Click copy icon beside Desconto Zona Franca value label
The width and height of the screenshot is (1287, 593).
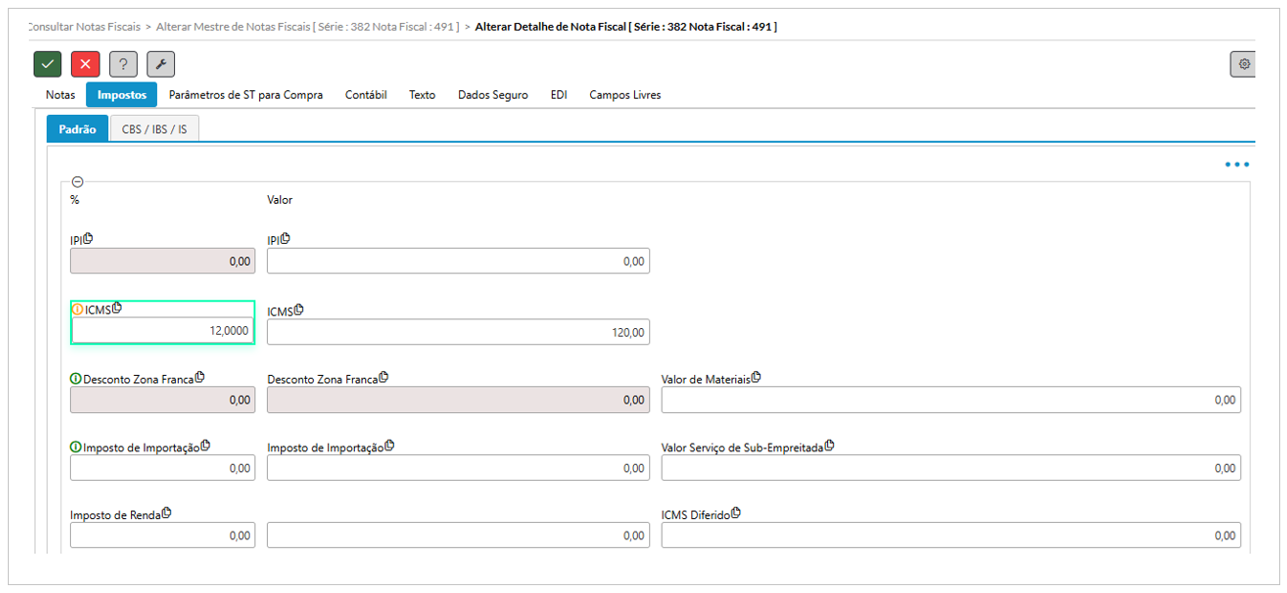[x=384, y=377]
